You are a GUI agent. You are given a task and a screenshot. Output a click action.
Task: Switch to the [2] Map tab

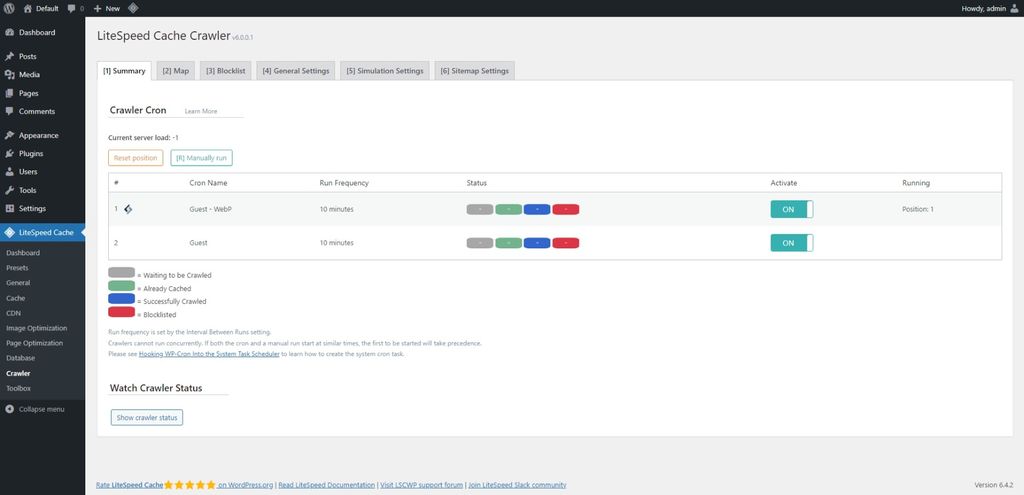[x=176, y=71]
